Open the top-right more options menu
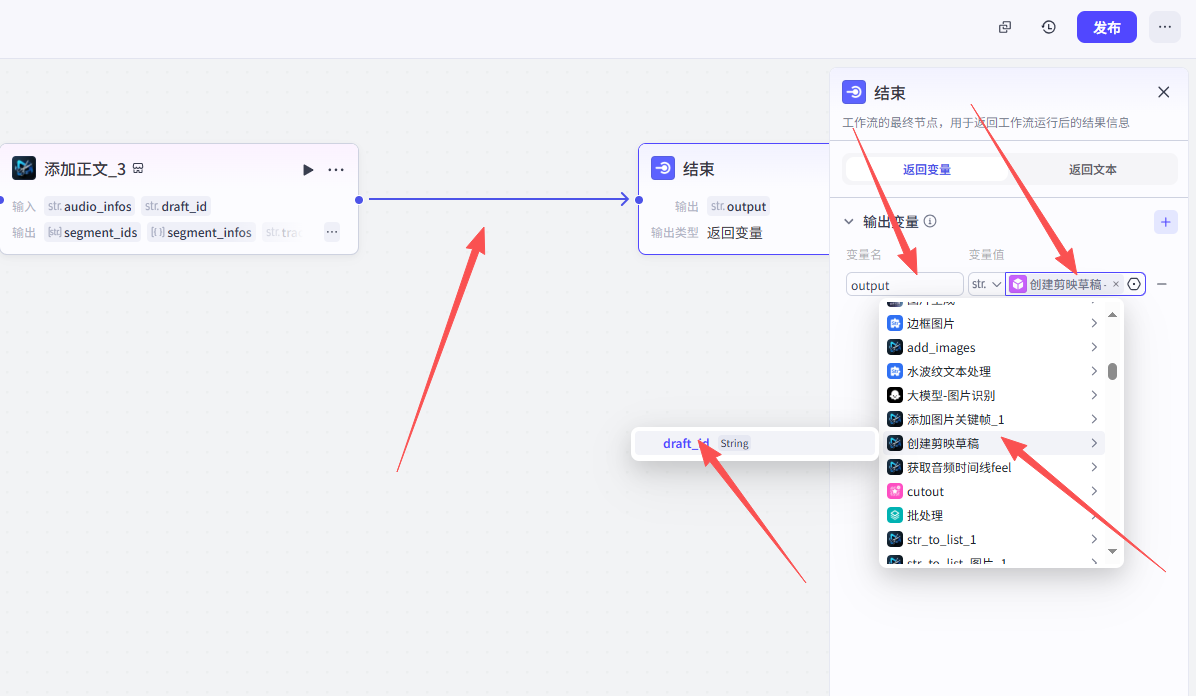Viewport: 1196px width, 696px height. coord(1164,27)
